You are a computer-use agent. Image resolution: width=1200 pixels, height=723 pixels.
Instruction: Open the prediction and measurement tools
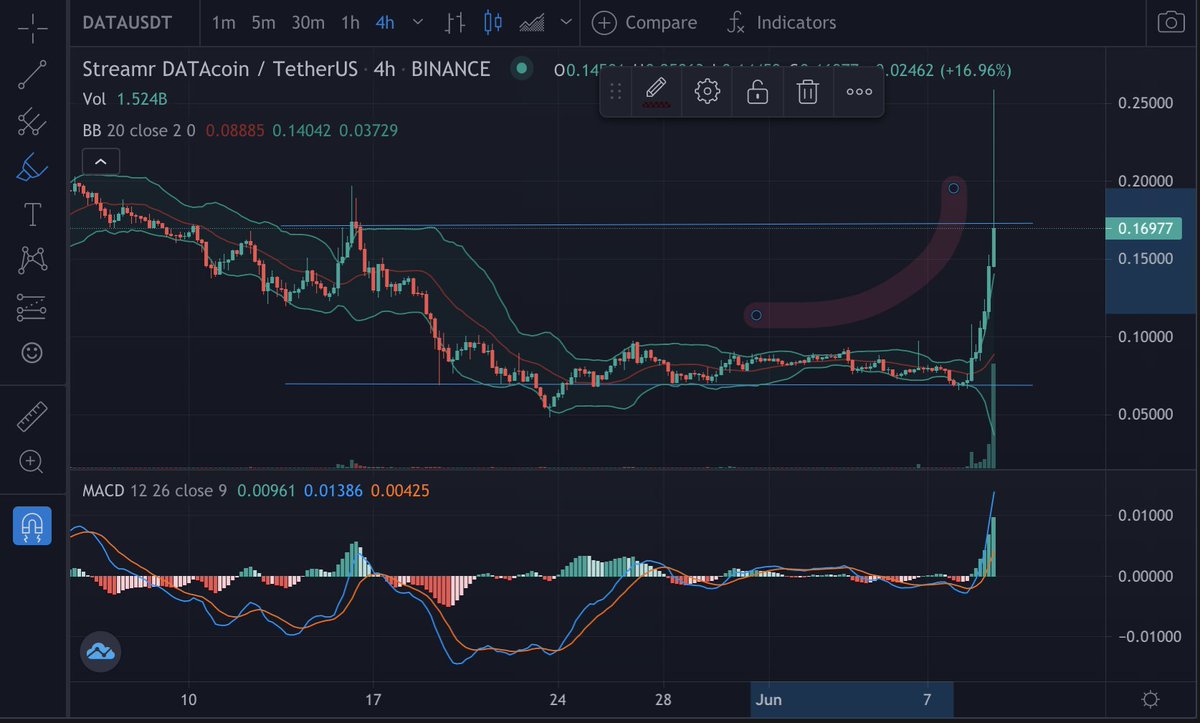[x=32, y=307]
